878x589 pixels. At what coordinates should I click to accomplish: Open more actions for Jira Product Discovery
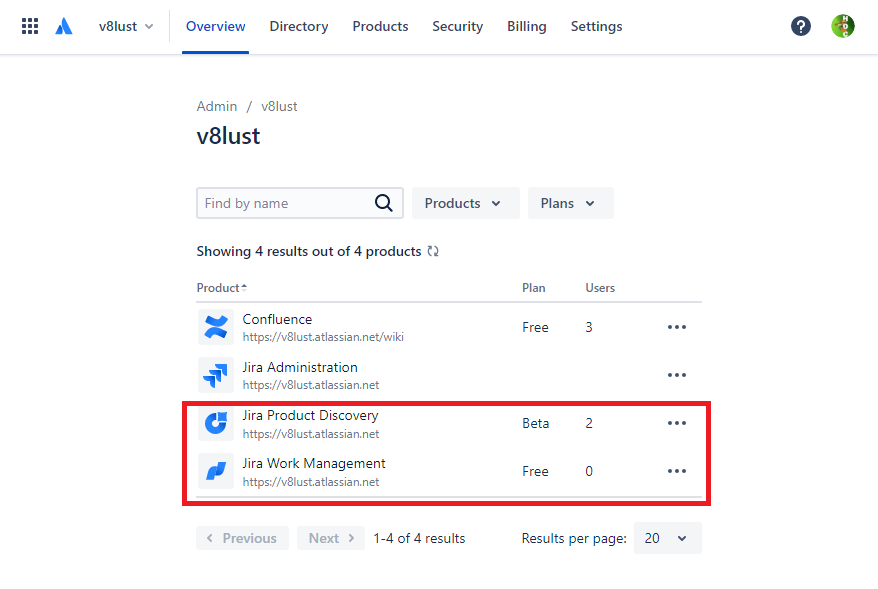676,423
